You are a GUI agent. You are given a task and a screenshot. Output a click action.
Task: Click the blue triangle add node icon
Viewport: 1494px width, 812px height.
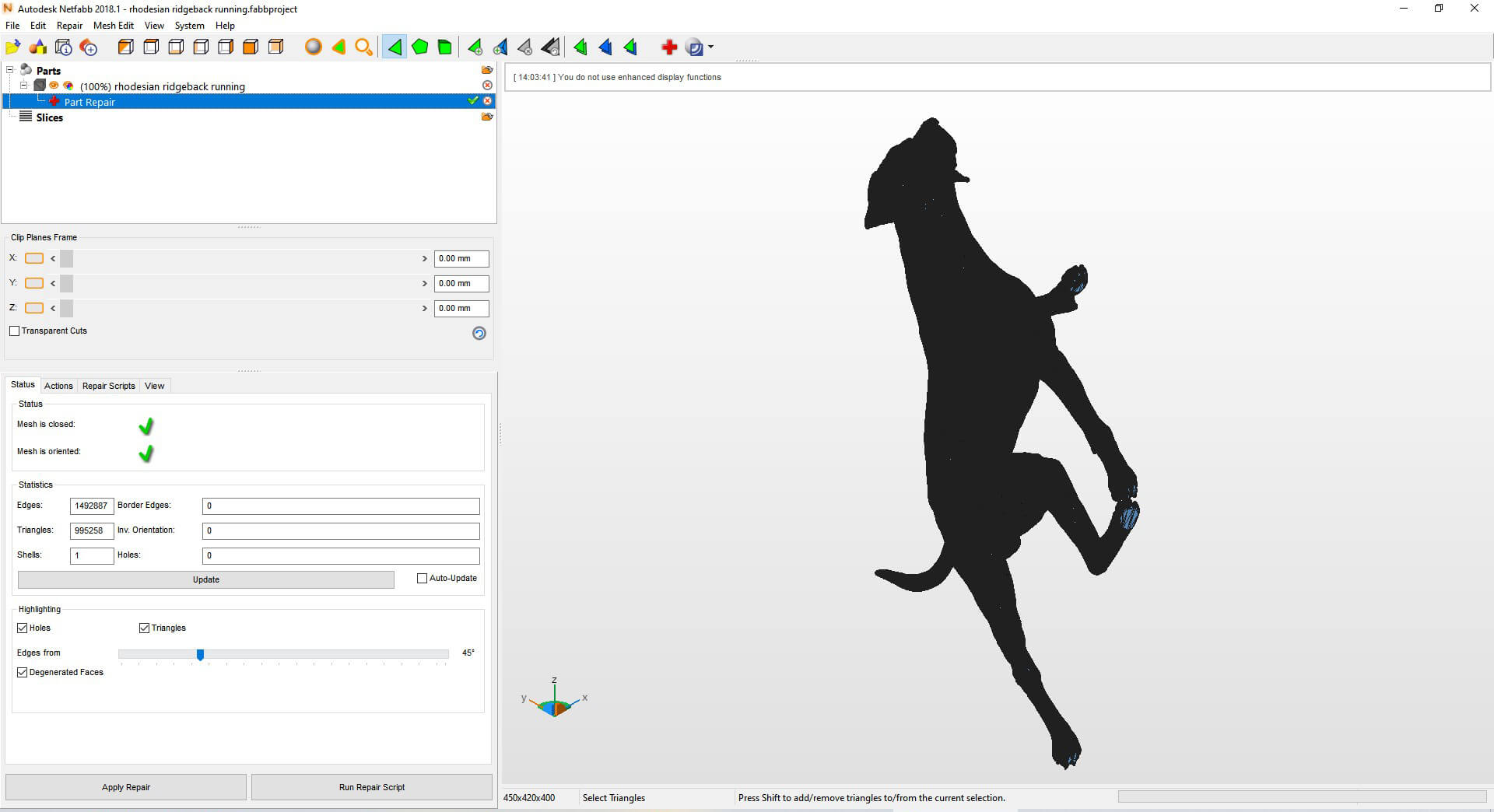point(500,47)
